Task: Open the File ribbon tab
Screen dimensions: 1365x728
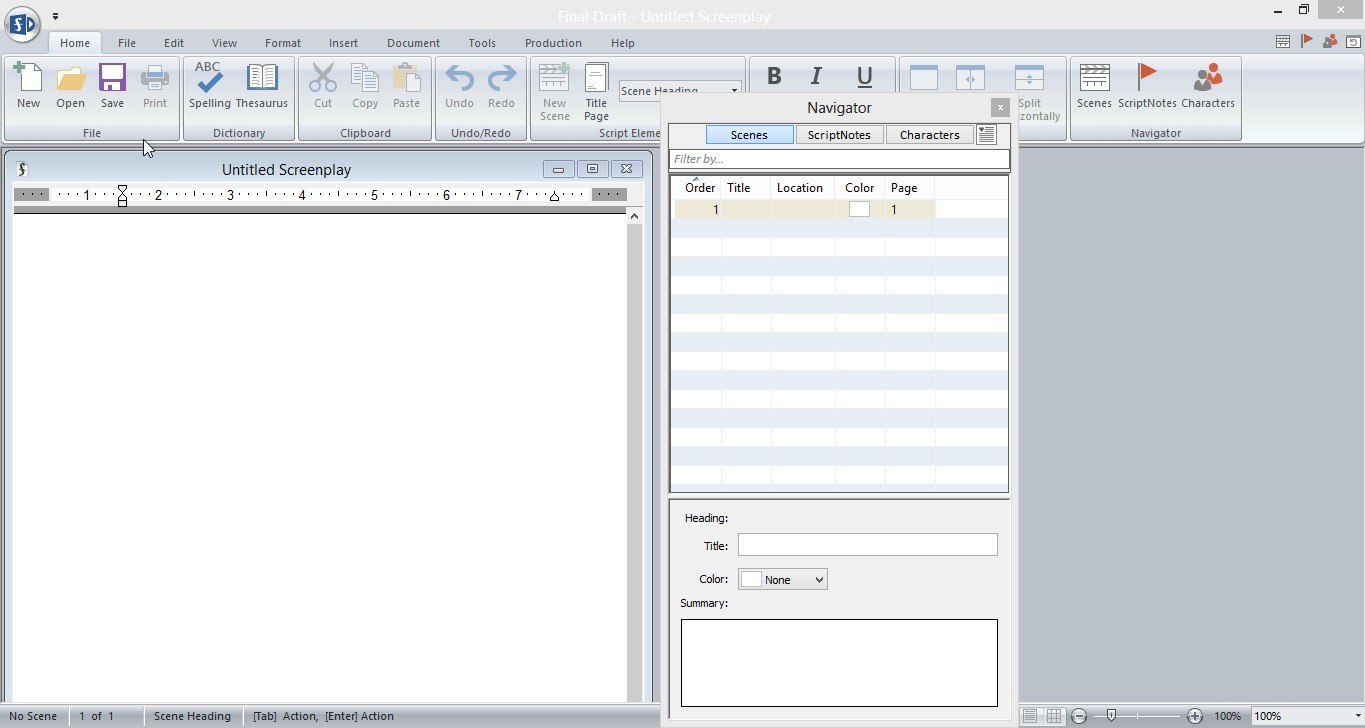Action: 127,43
